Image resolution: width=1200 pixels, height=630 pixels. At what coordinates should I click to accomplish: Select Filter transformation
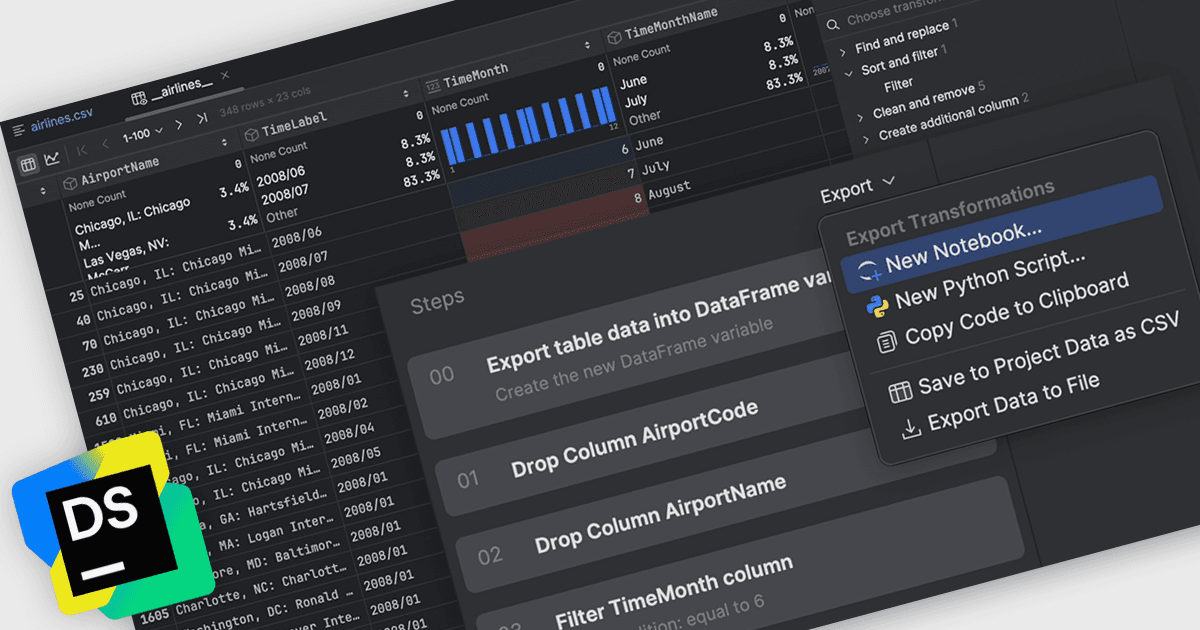coord(898,85)
